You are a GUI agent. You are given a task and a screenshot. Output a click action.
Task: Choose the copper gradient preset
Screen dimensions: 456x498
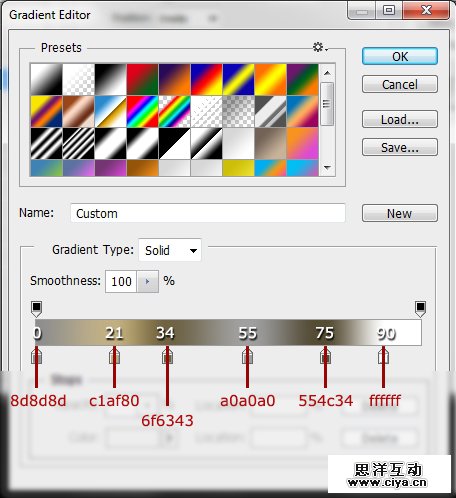78,111
